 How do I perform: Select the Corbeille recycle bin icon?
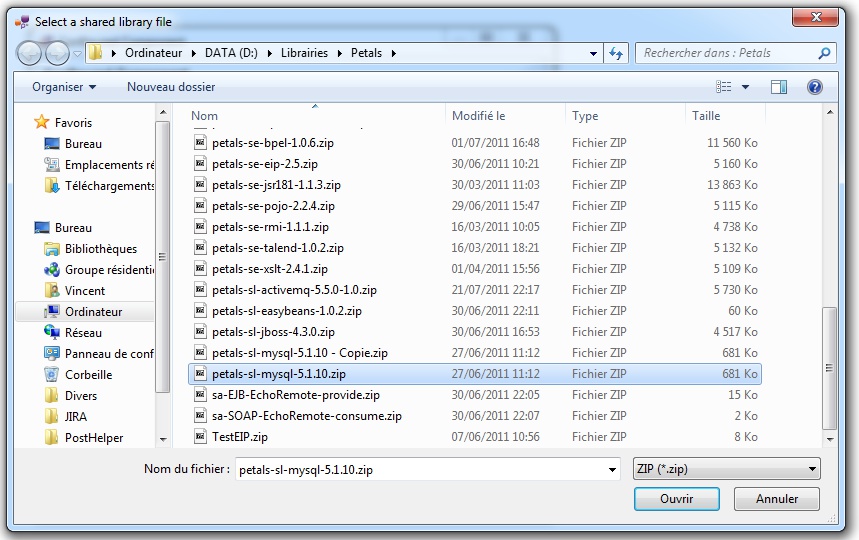coord(52,374)
